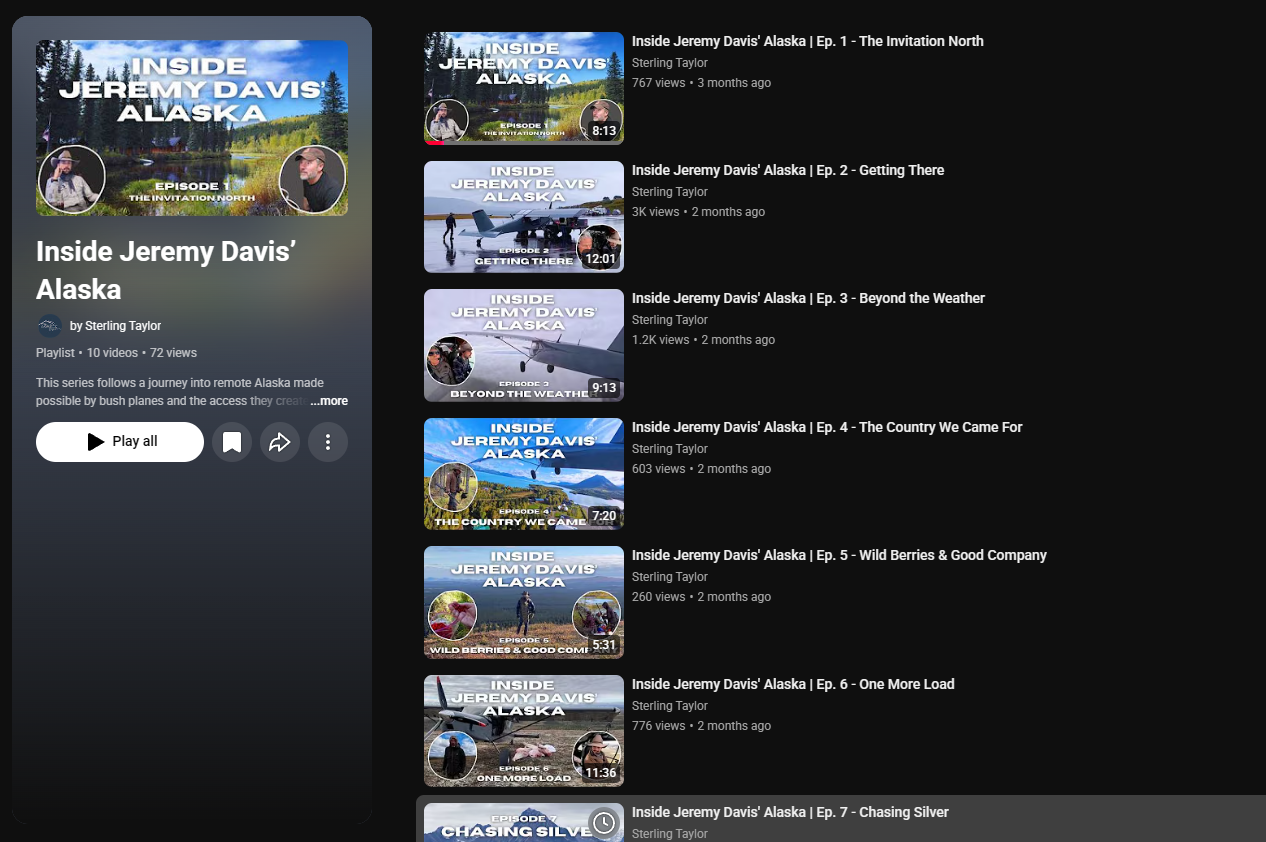
Task: Open the playlist three-dot more actions menu
Action: (328, 442)
